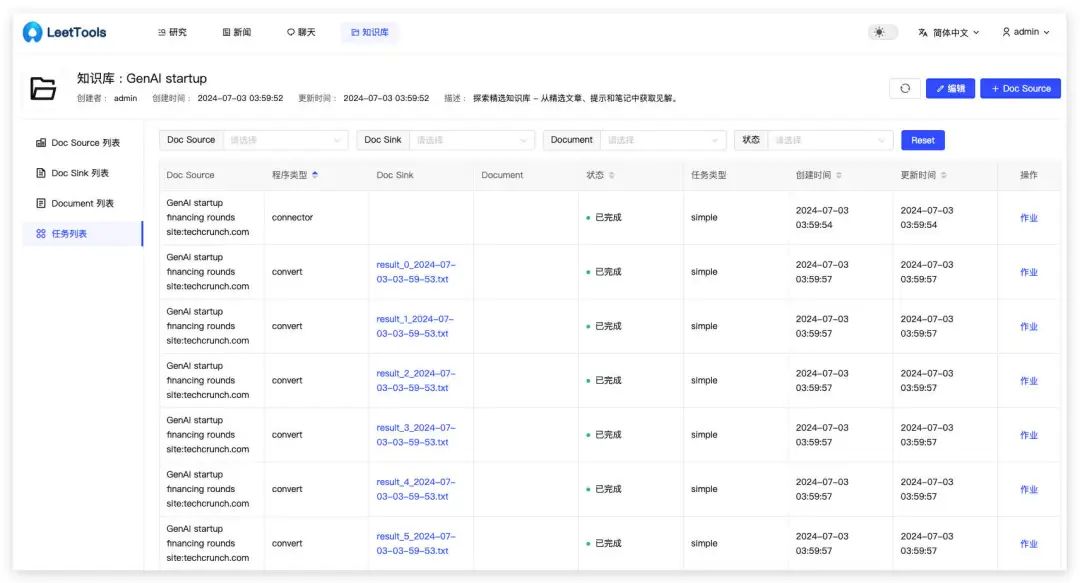Open the admin account dropdown
The height and width of the screenshot is (583, 1080).
(1026, 32)
